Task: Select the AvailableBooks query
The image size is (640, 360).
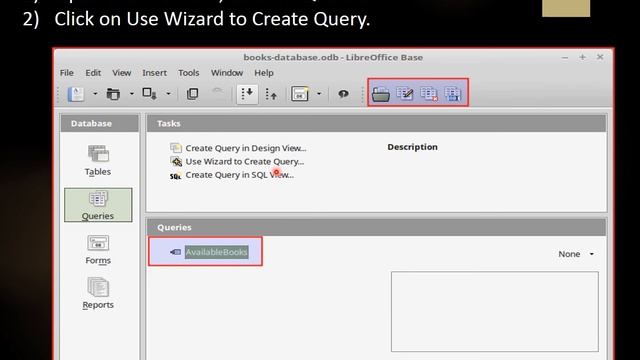Action: click(216, 252)
